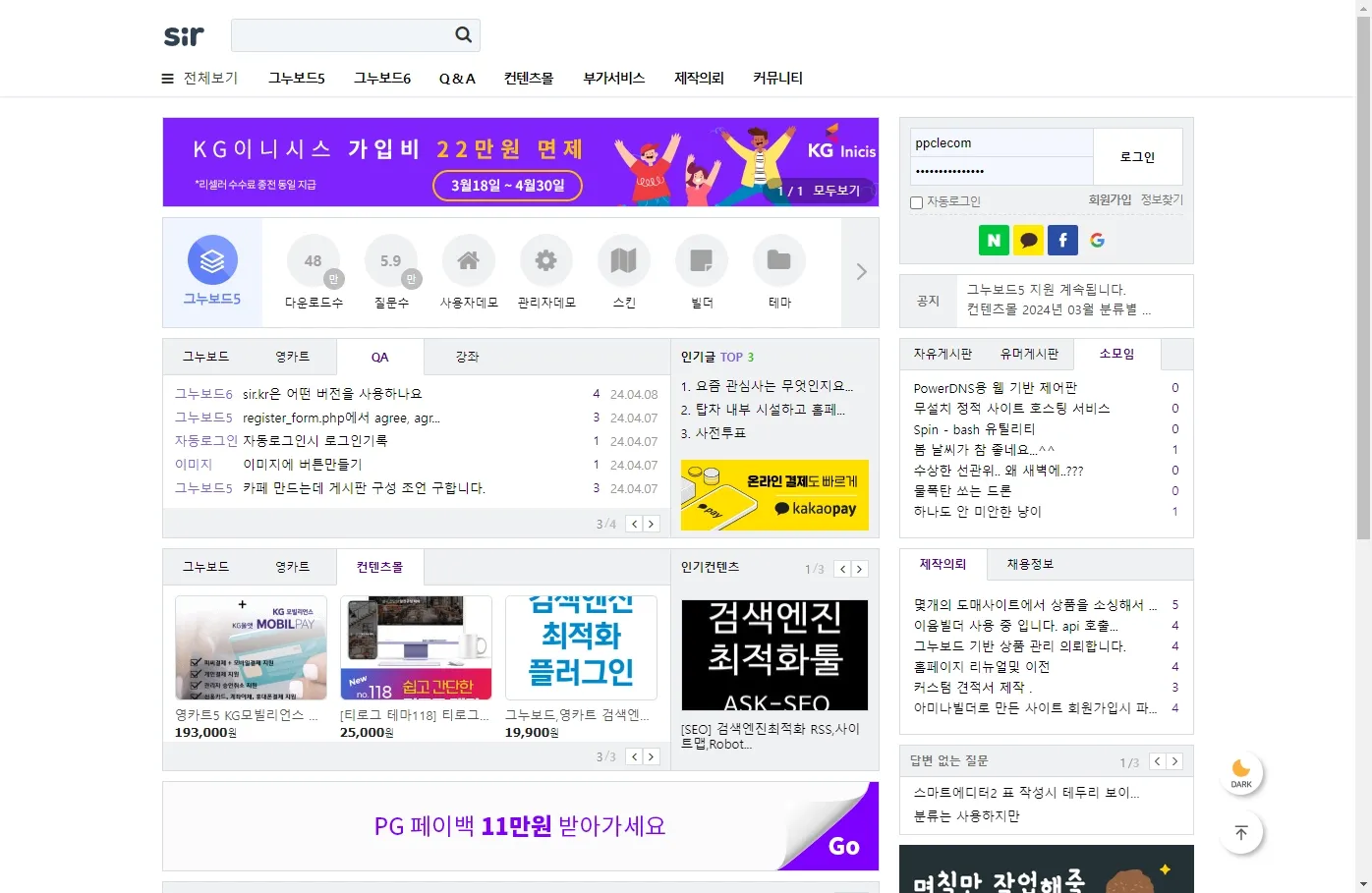This screenshot has height=893, width=1372.
Task: Click 모두보기 on the banner
Action: (x=836, y=191)
